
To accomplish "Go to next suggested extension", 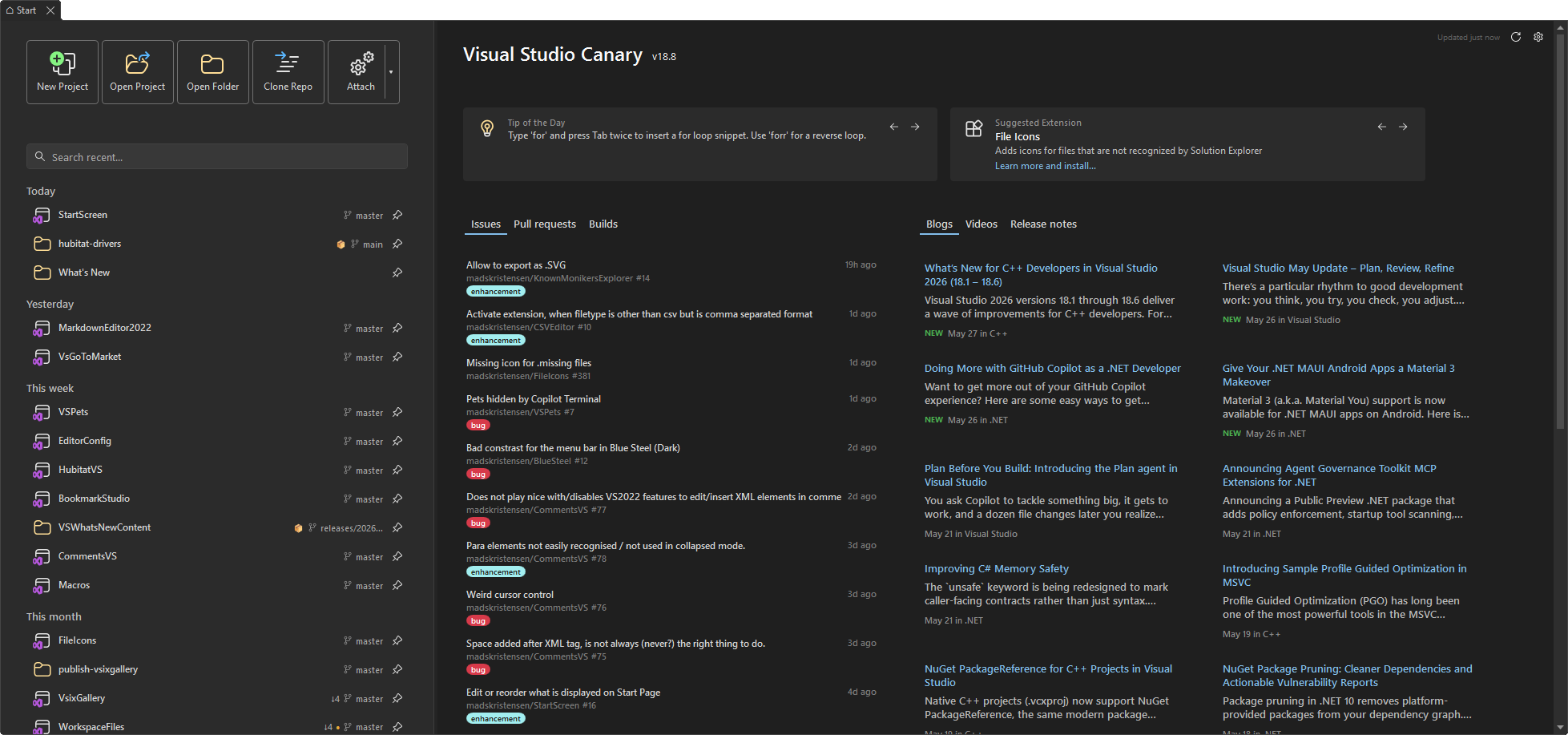I will 1403,127.
